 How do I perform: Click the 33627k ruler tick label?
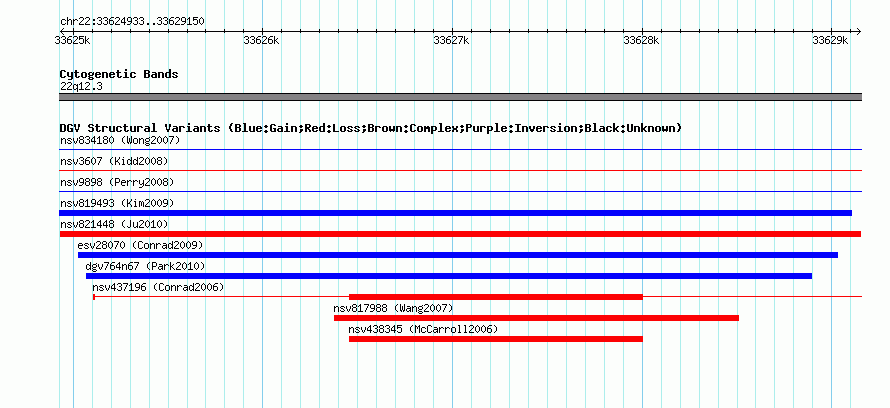451,40
